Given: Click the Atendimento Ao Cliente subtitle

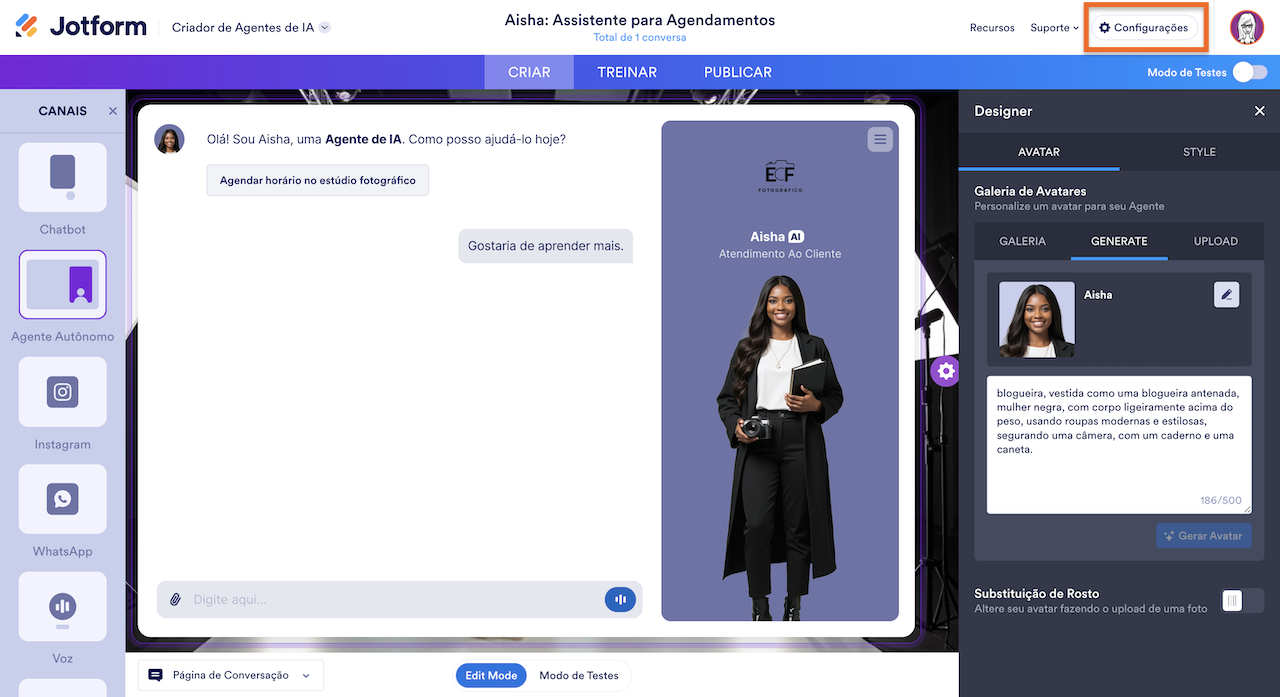Looking at the screenshot, I should pyautogui.click(x=780, y=254).
